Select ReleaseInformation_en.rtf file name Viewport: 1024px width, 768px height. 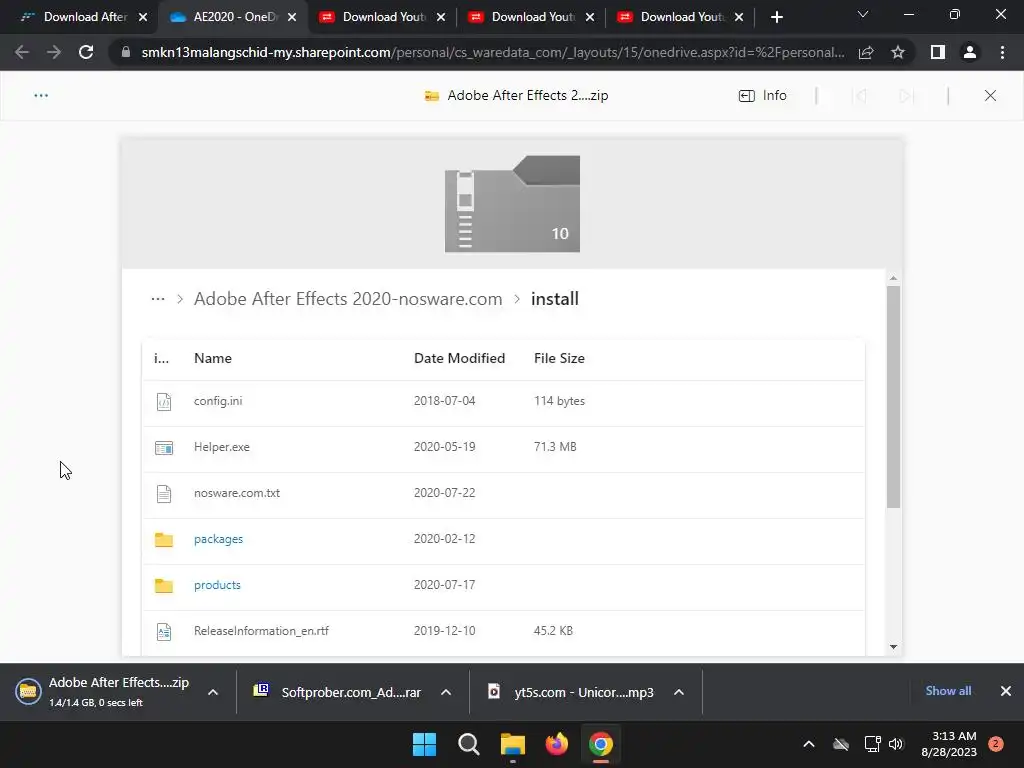coord(261,631)
